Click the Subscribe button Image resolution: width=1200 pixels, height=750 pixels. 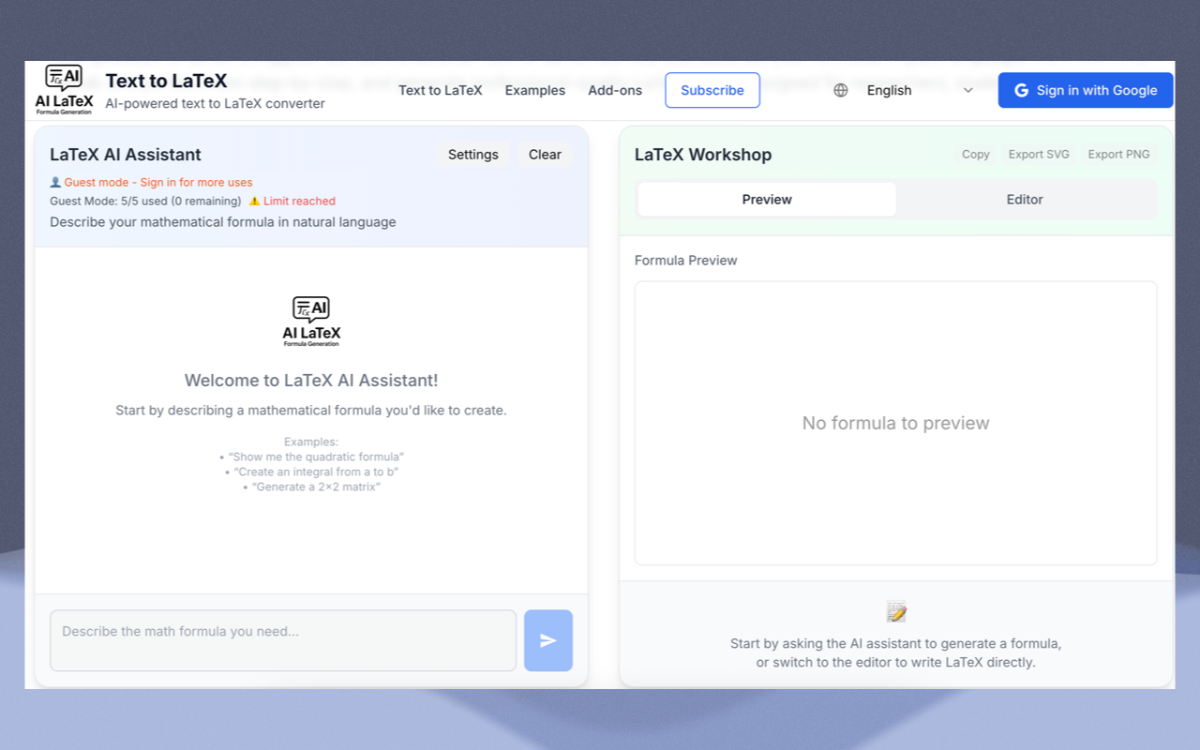pyautogui.click(x=712, y=90)
